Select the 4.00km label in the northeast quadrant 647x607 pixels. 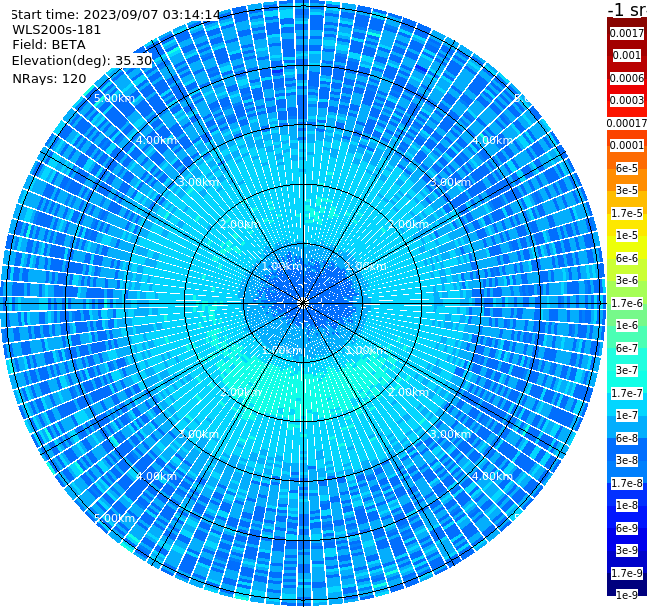[493, 140]
